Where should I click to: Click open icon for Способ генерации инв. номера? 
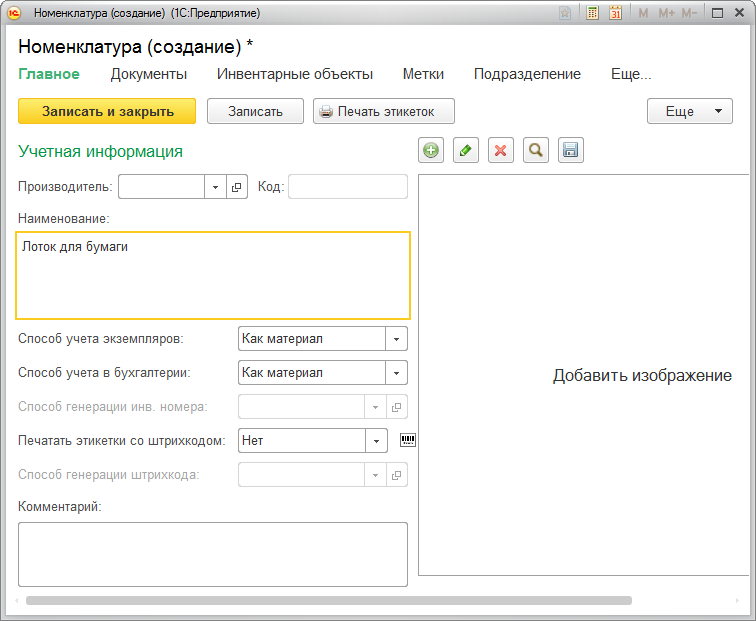[396, 407]
